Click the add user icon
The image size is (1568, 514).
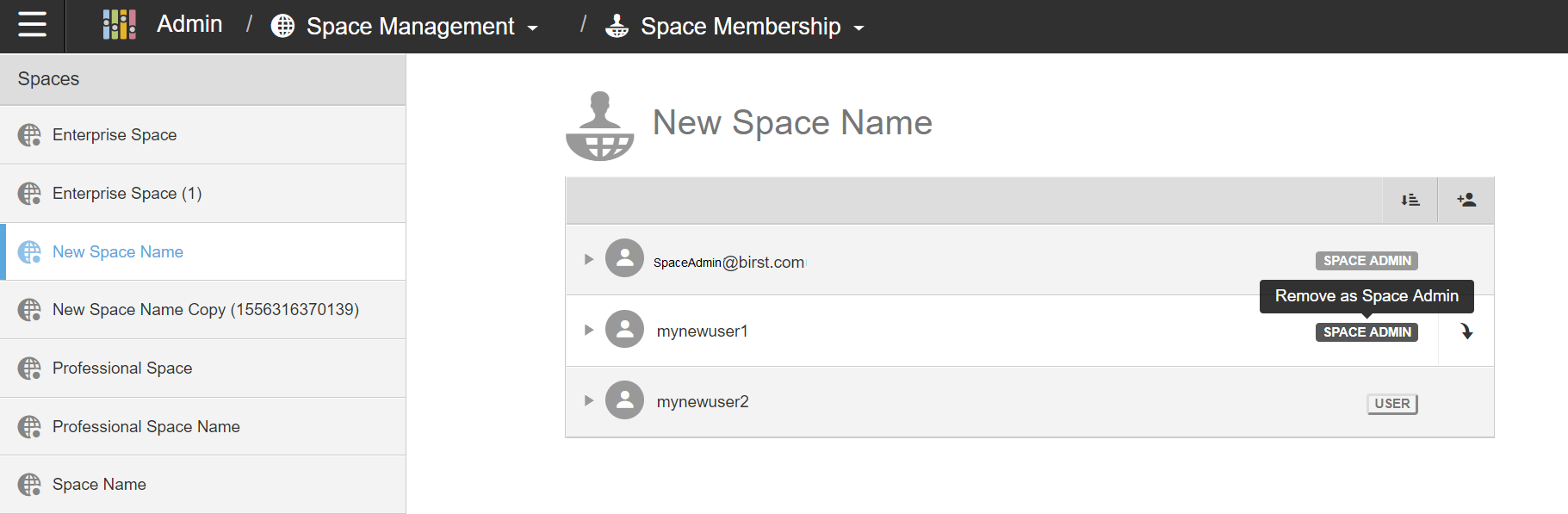[1466, 201]
